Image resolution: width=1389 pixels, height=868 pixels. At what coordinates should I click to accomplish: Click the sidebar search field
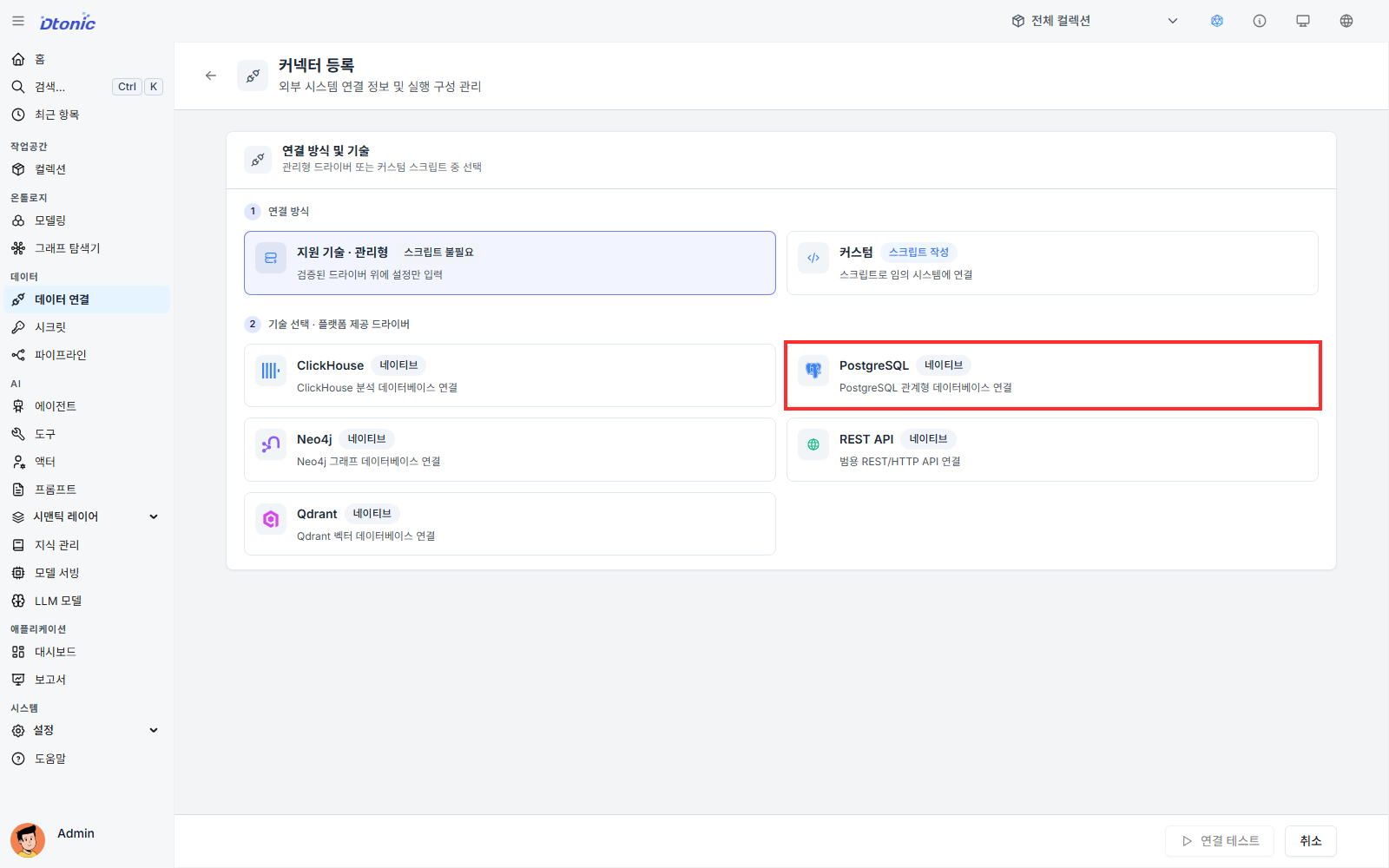pyautogui.click(x=87, y=87)
